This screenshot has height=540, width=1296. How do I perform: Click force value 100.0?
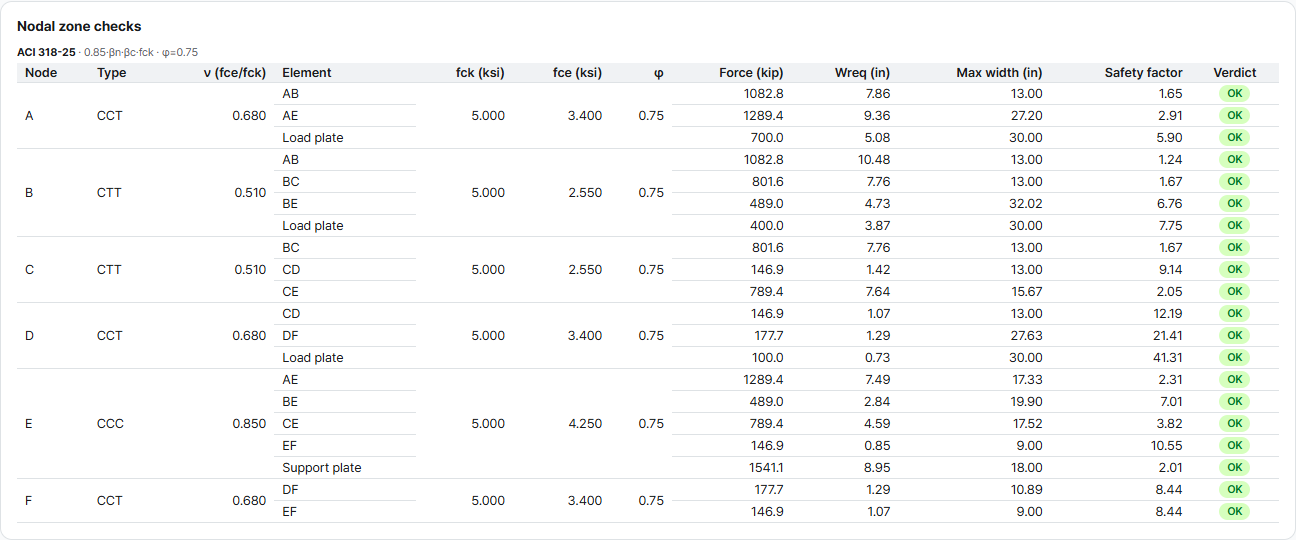768,358
